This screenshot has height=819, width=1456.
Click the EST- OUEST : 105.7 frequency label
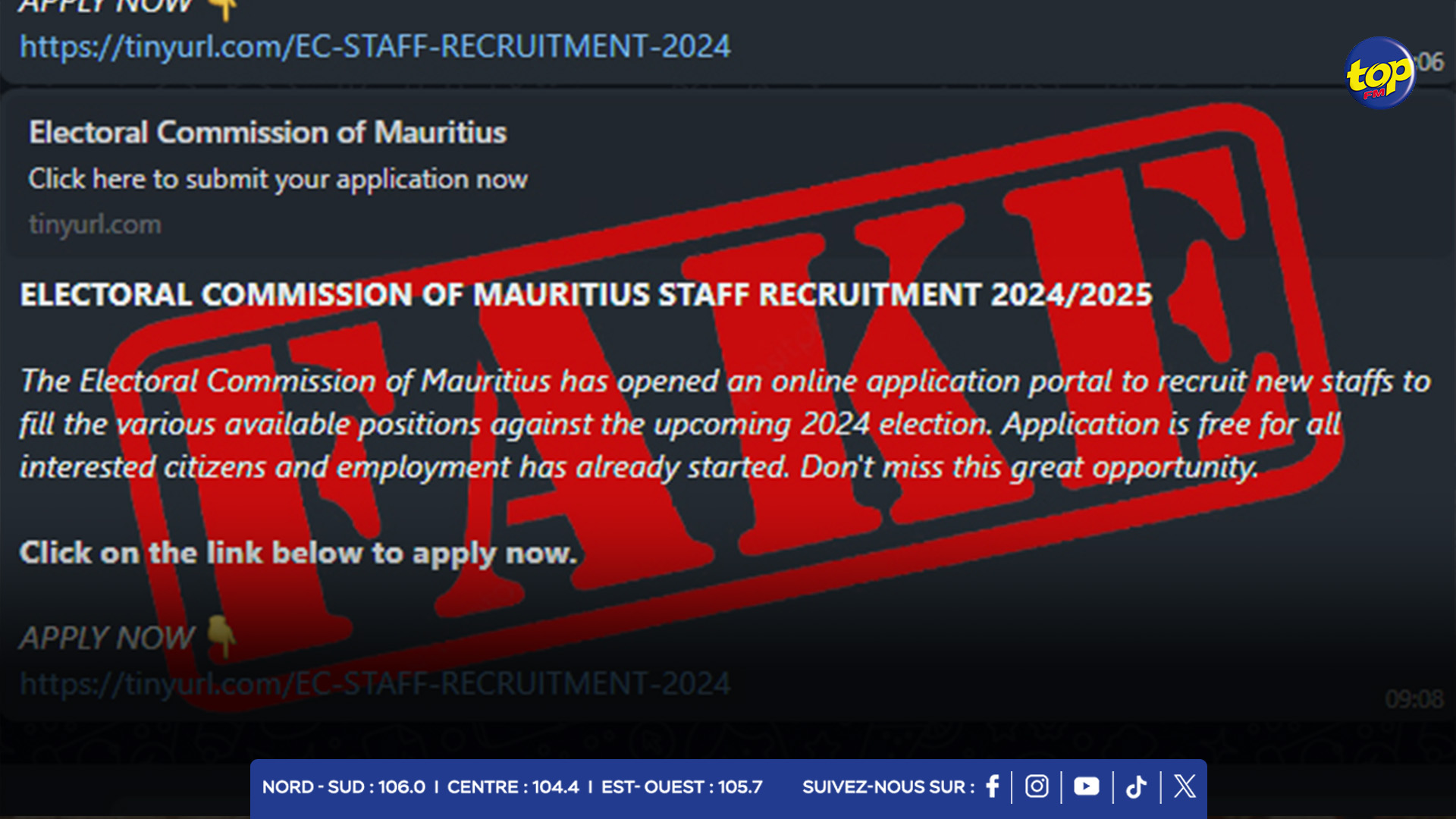click(x=682, y=787)
